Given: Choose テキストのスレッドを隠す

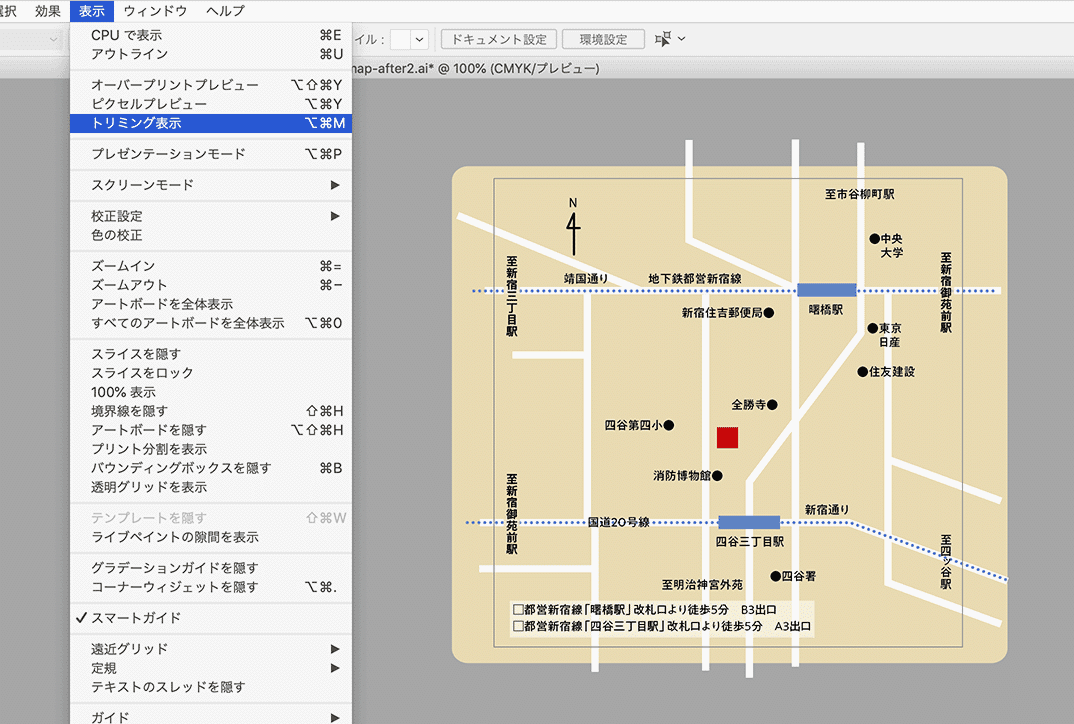Looking at the screenshot, I should [211, 688].
